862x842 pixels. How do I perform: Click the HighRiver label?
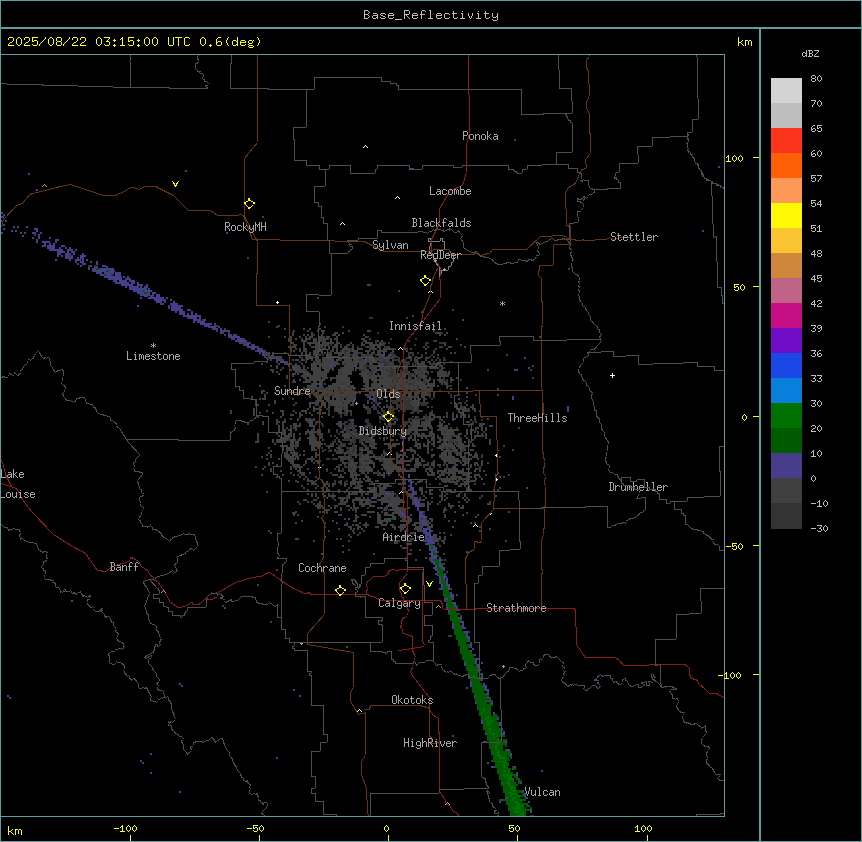click(x=430, y=743)
